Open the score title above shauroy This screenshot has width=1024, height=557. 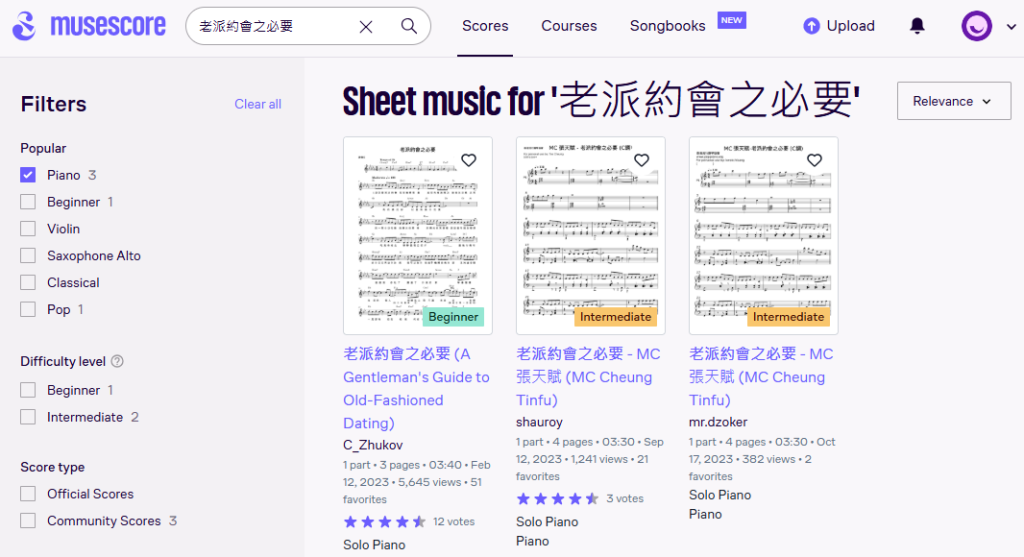(588, 377)
